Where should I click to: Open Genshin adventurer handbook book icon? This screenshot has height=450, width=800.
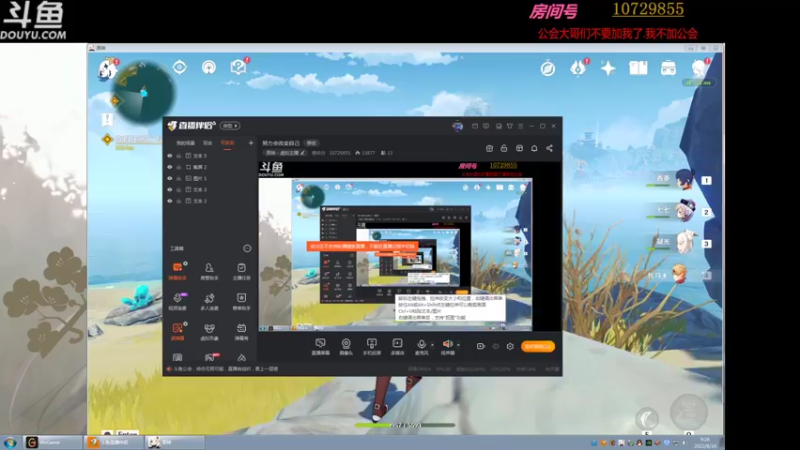click(638, 68)
